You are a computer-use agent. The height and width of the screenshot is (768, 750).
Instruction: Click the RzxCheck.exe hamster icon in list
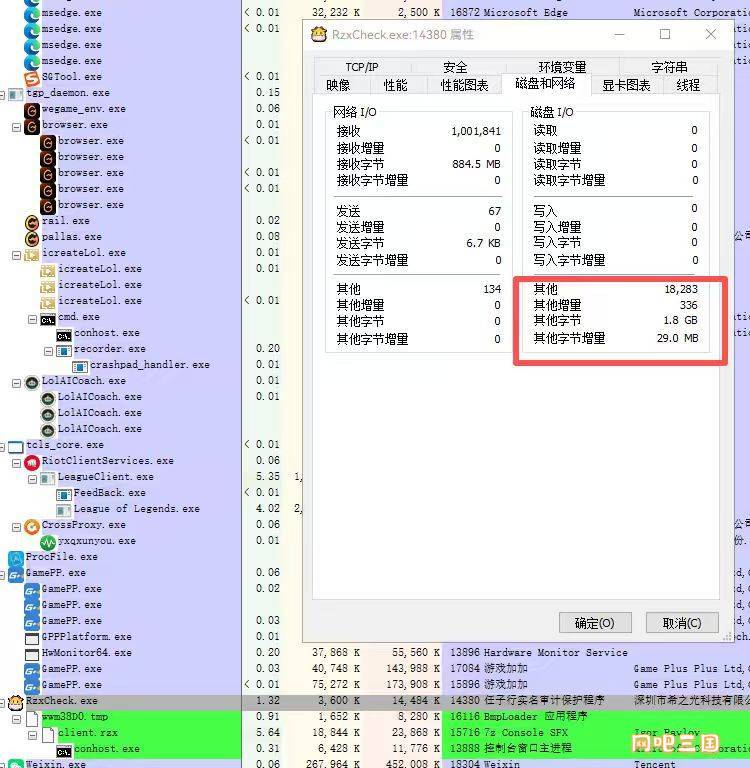(x=16, y=701)
